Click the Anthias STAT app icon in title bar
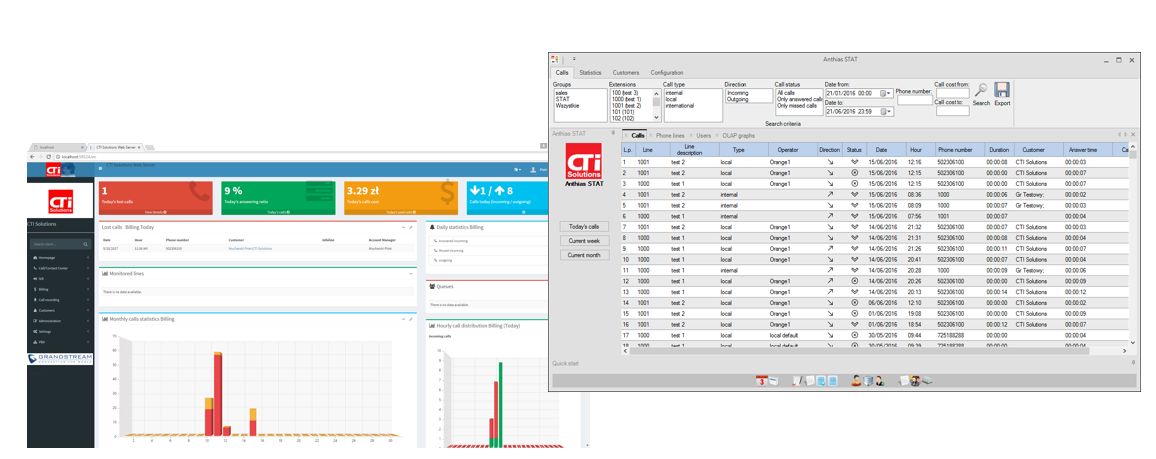 (555, 59)
